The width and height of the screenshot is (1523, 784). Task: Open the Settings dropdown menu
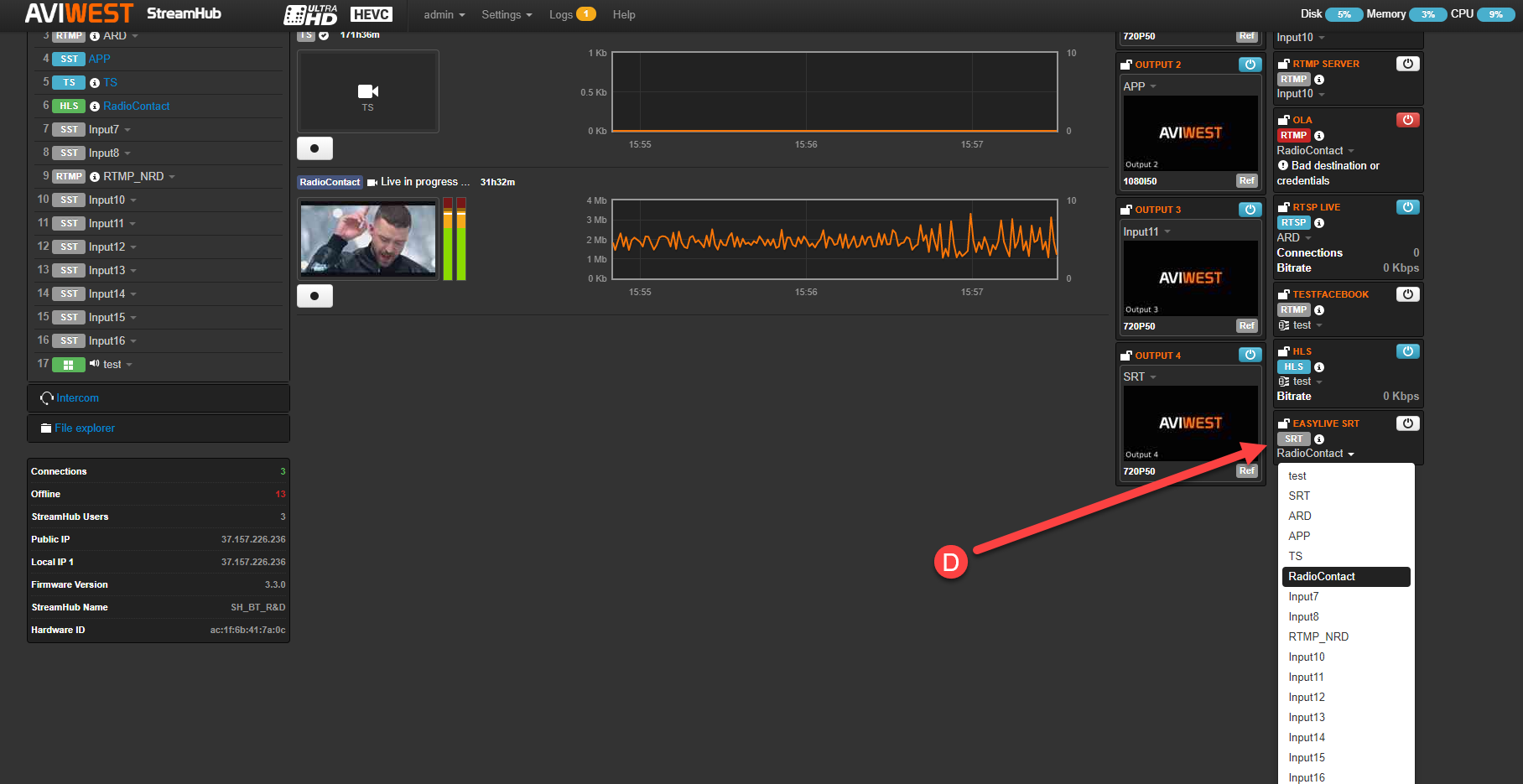(x=507, y=15)
